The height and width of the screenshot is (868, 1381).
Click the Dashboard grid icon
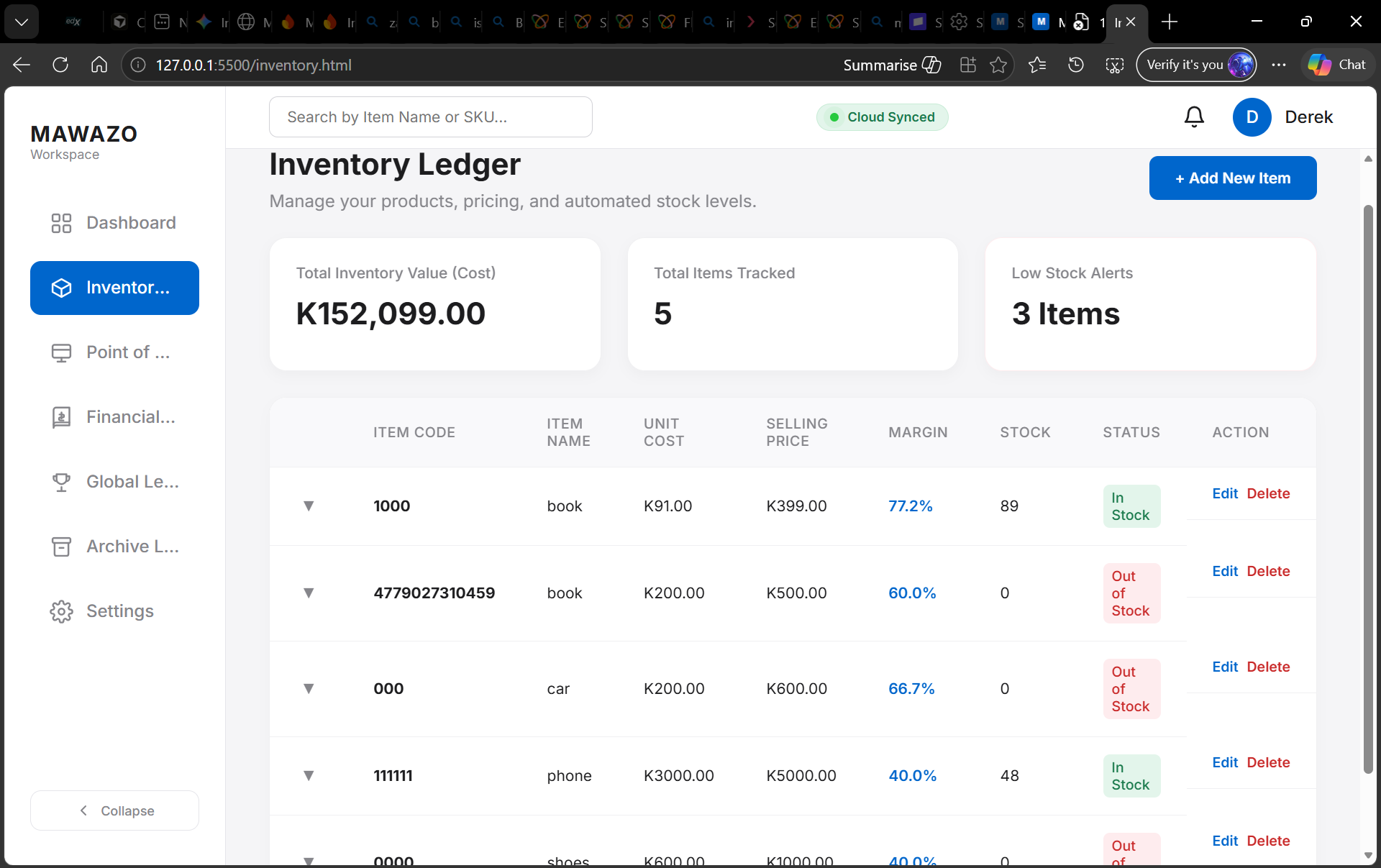tap(61, 223)
